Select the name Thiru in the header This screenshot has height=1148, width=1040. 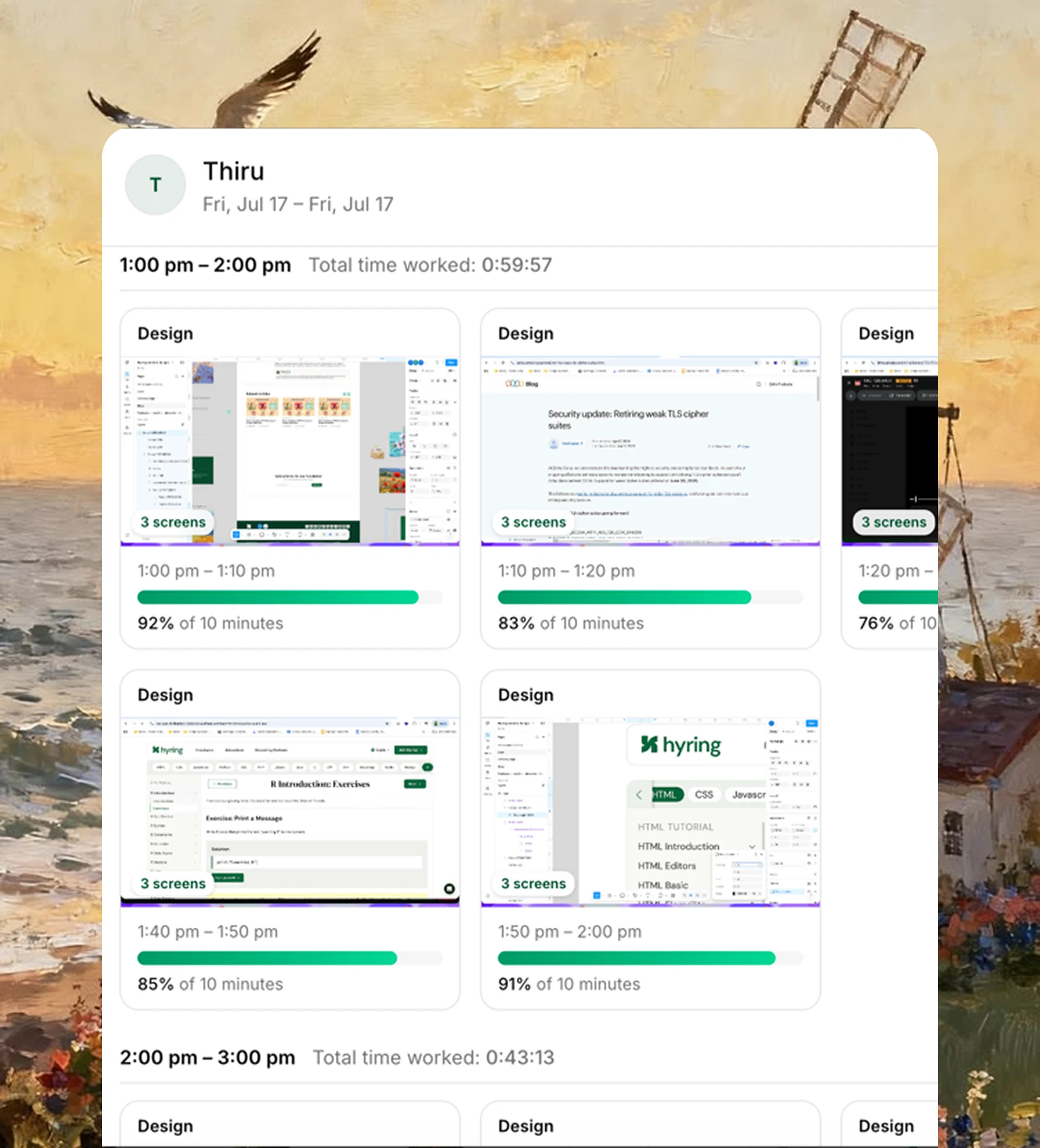click(233, 171)
